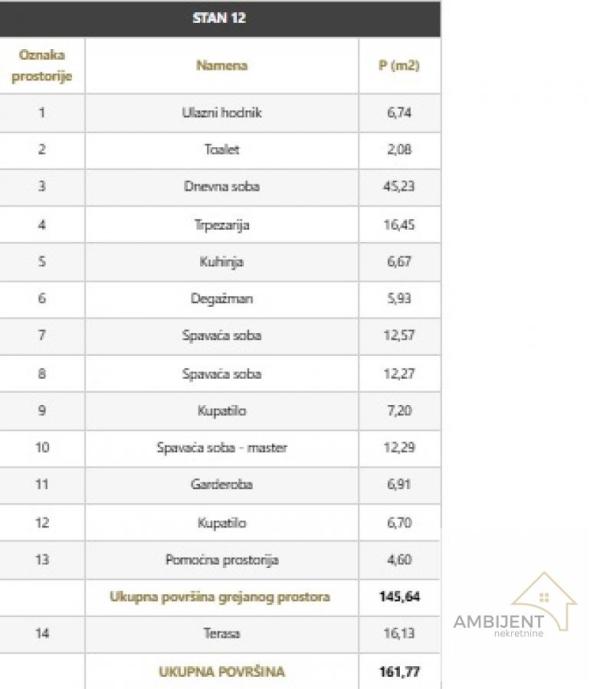This screenshot has height=689, width=600.
Task: Click the P (m2) column header
Action: pyautogui.click(x=399, y=66)
